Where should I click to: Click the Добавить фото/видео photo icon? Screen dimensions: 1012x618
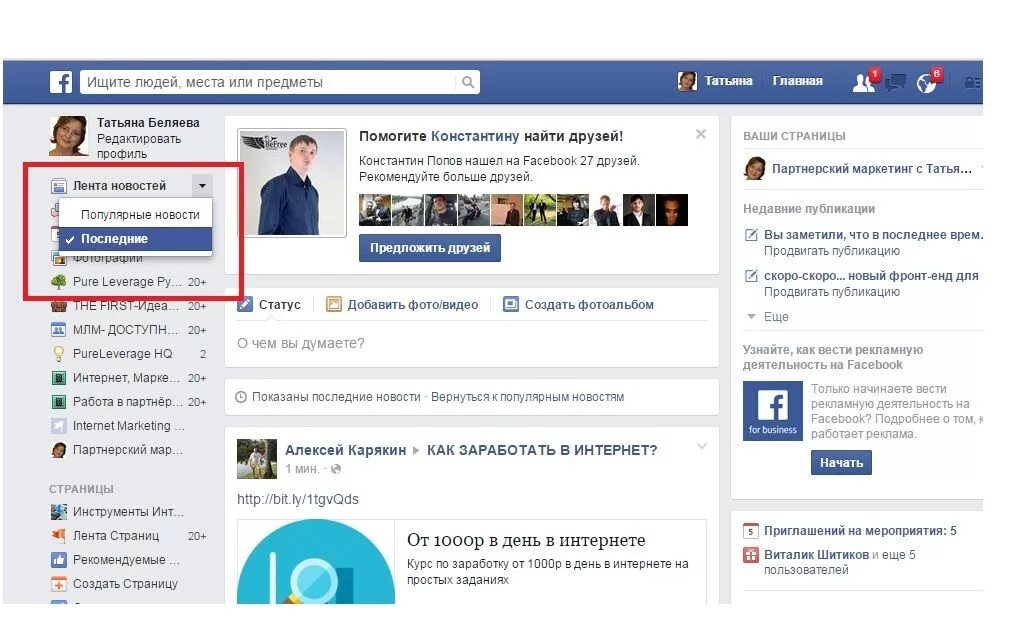pos(334,304)
